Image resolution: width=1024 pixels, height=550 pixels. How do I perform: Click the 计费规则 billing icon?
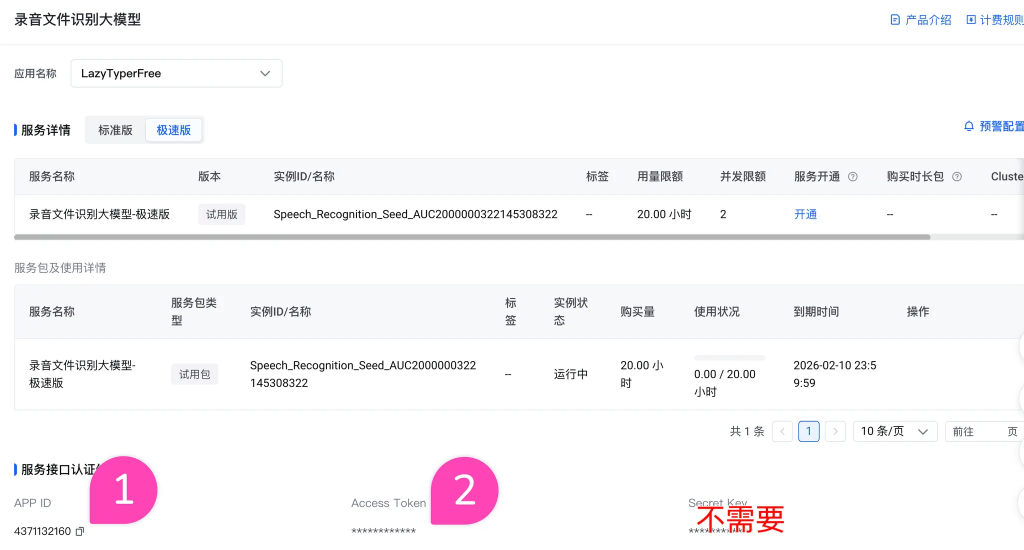click(x=971, y=20)
